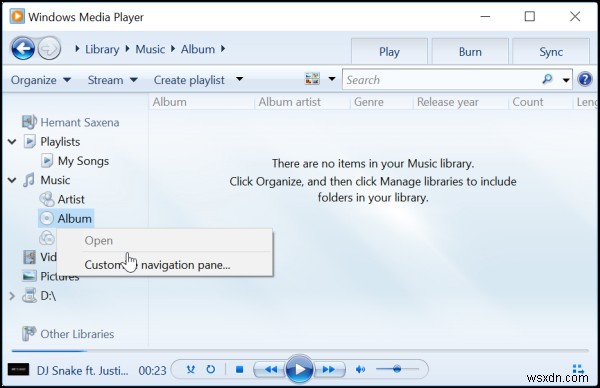Screen dimensions: 600x388
Task: Sort by the Count column header
Action: (x=541, y=102)
